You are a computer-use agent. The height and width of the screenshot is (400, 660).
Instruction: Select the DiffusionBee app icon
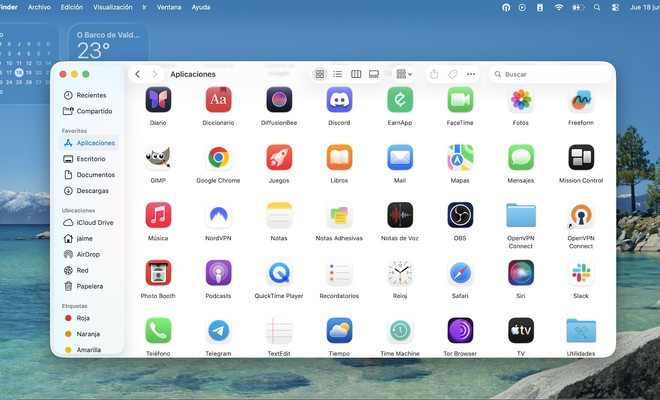pyautogui.click(x=279, y=100)
